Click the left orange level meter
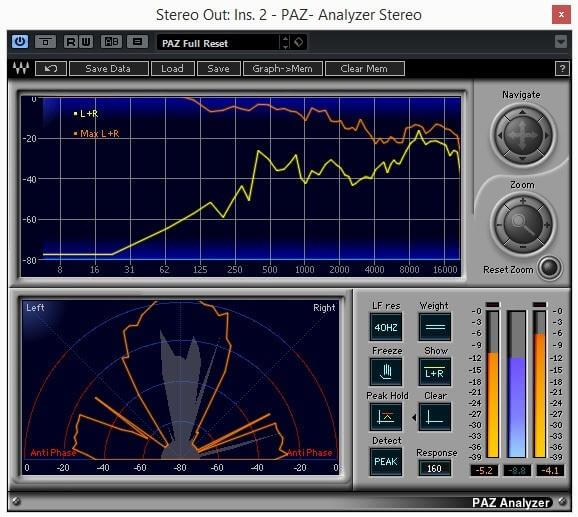The image size is (578, 517). (493, 384)
